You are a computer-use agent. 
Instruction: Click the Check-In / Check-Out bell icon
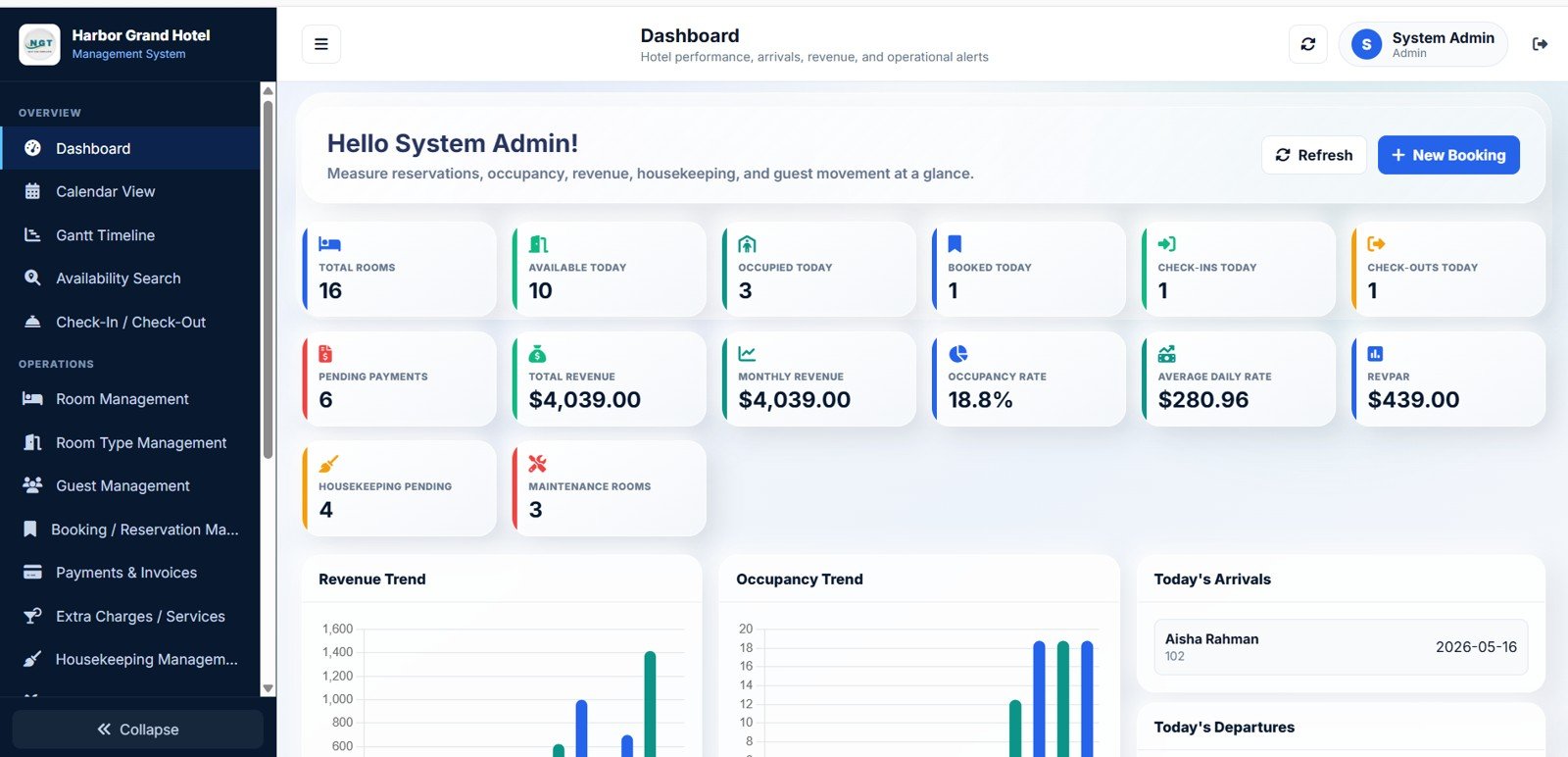coord(32,322)
